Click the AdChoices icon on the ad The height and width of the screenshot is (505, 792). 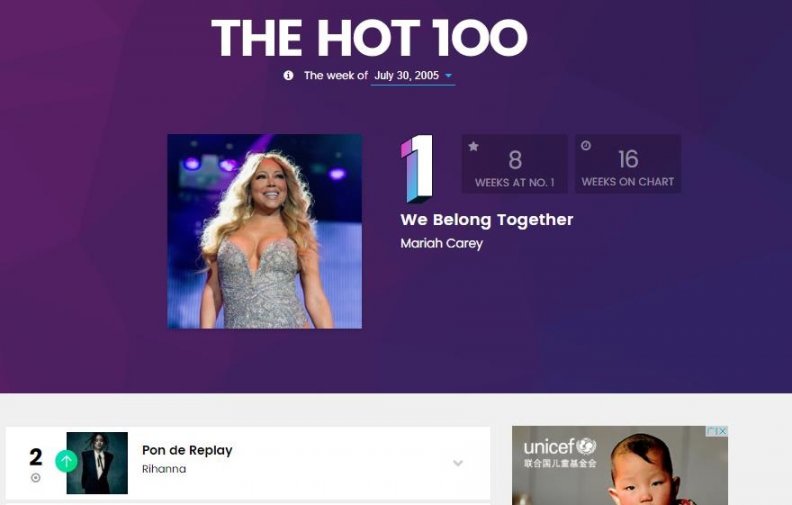pos(713,431)
